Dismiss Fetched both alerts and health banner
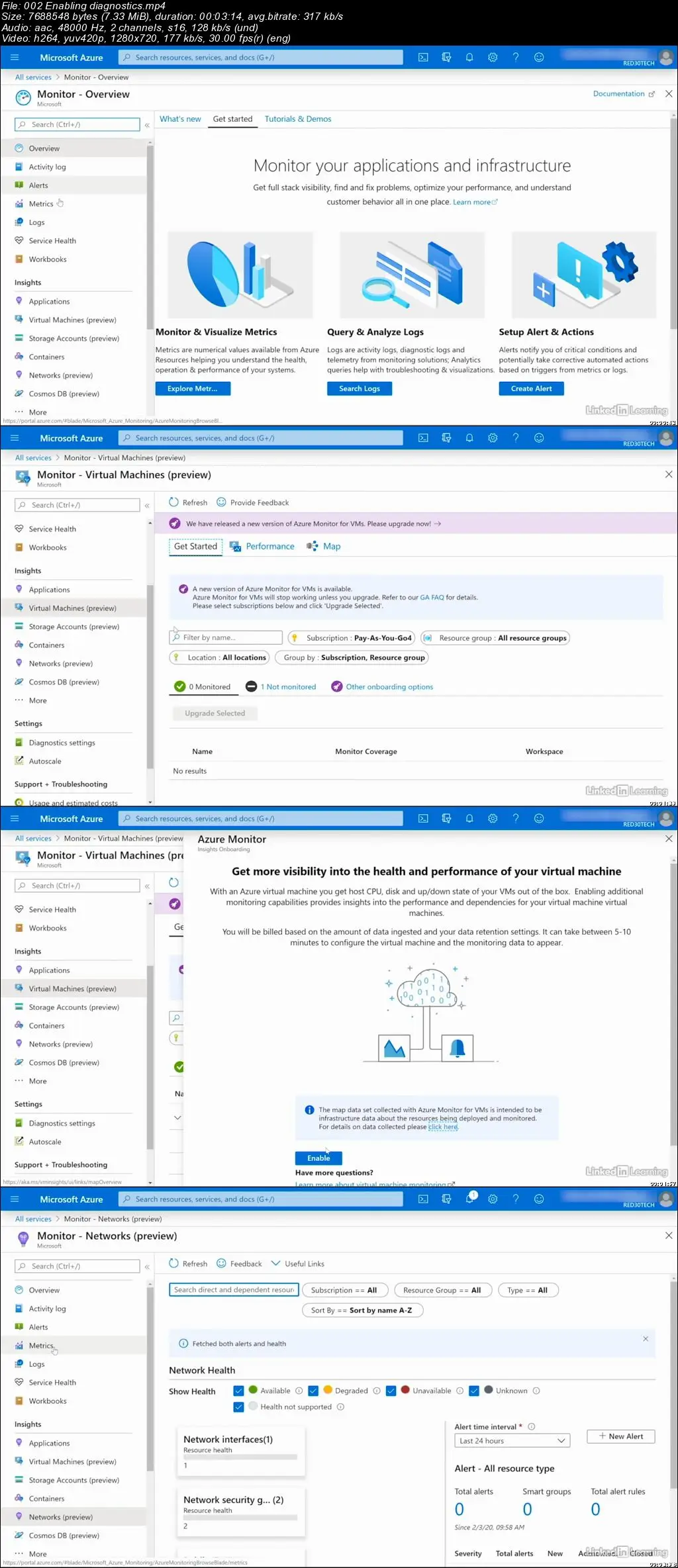678x1568 pixels. (x=646, y=1339)
